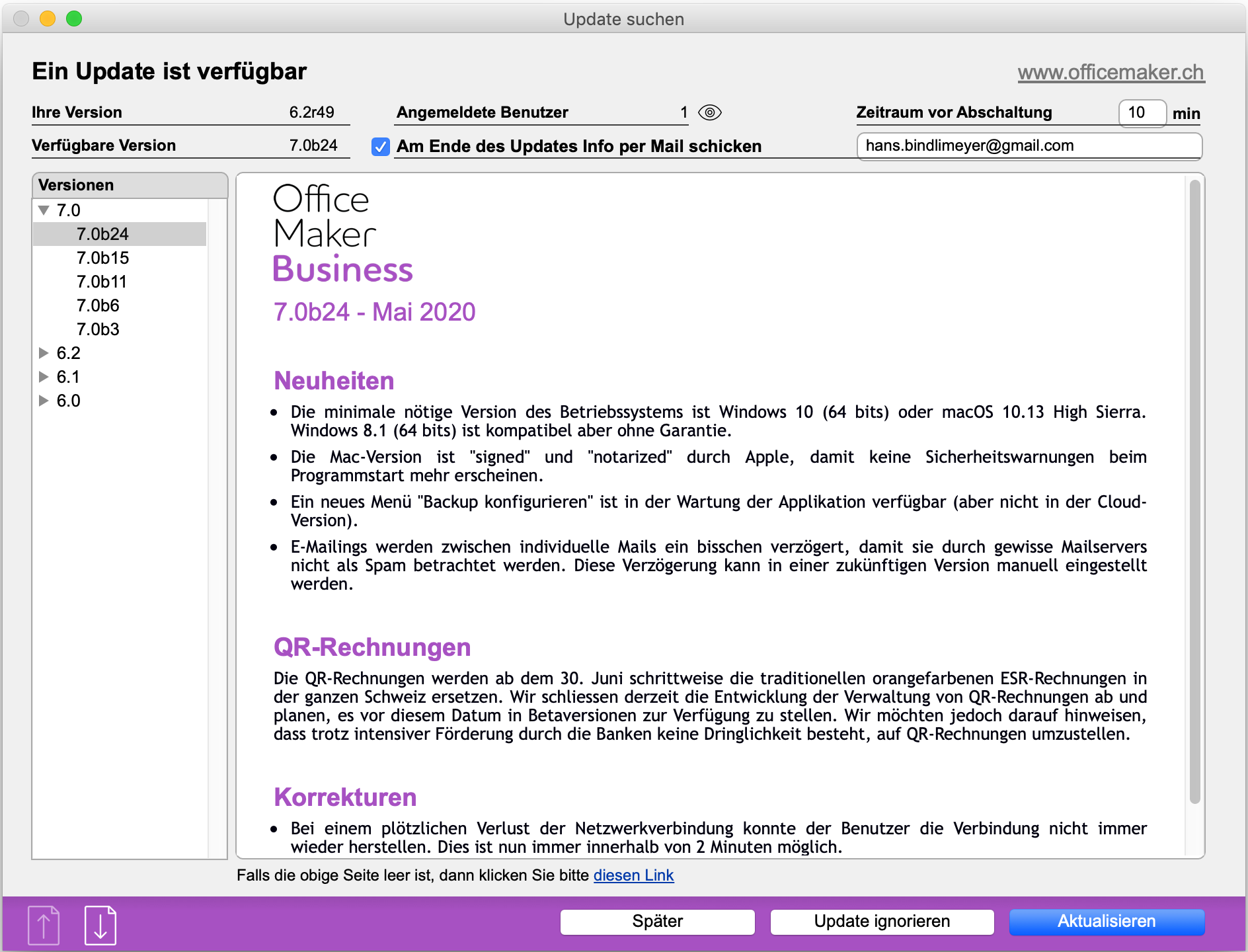Select version 7.0b24 in the list

pyautogui.click(x=120, y=234)
